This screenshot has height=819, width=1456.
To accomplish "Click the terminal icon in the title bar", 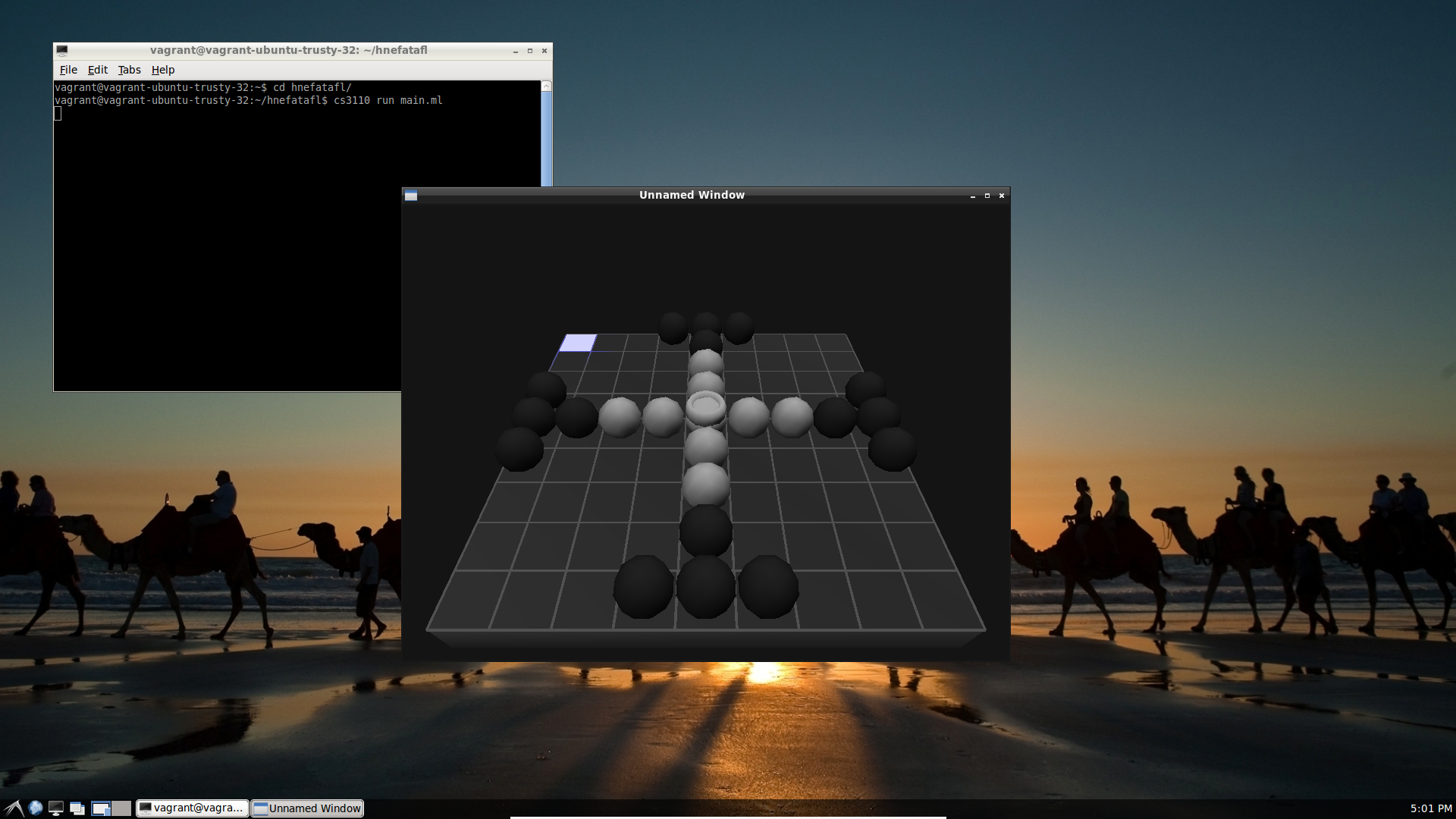I will coord(62,50).
